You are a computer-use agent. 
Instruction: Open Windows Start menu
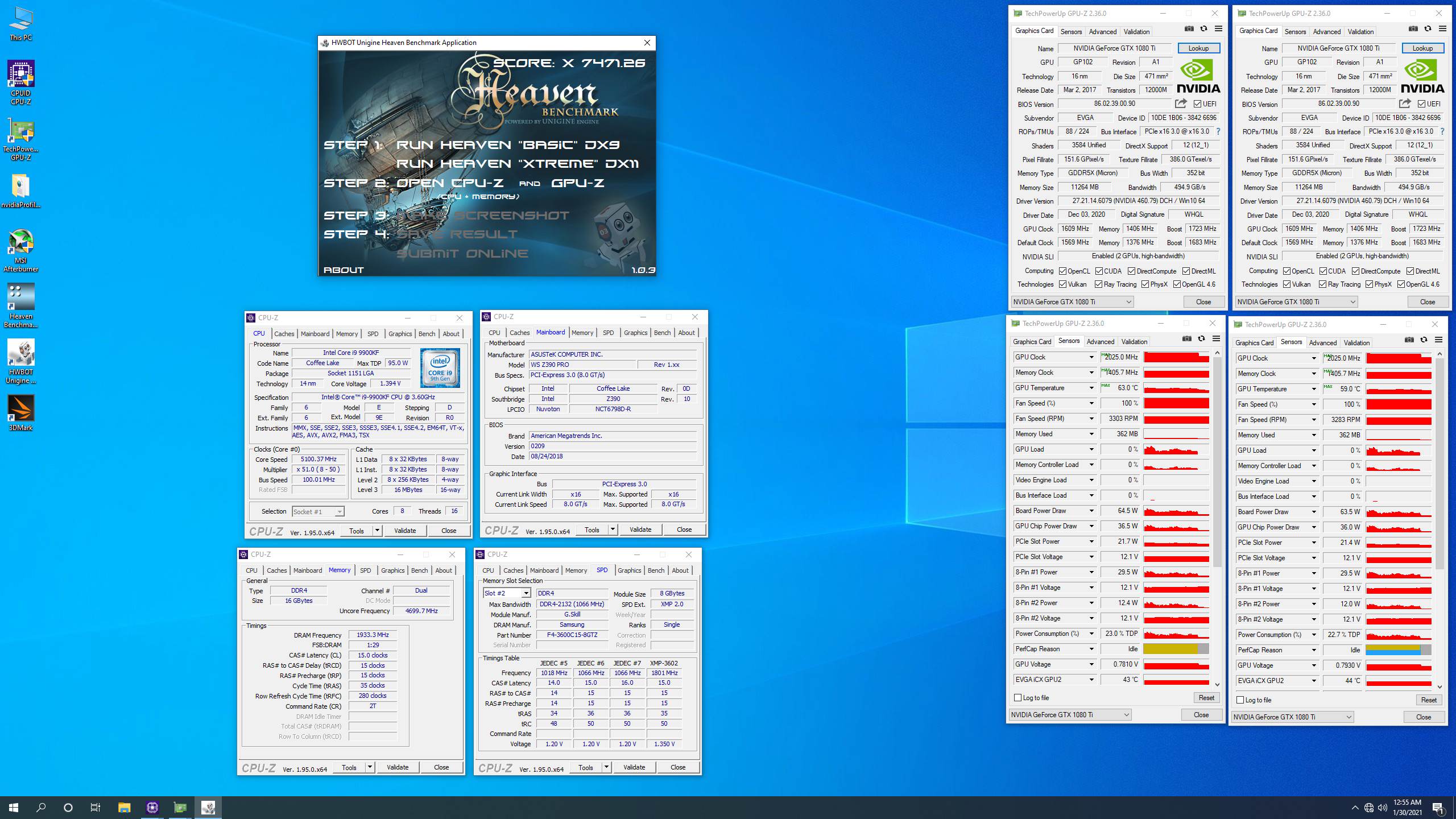[x=14, y=808]
